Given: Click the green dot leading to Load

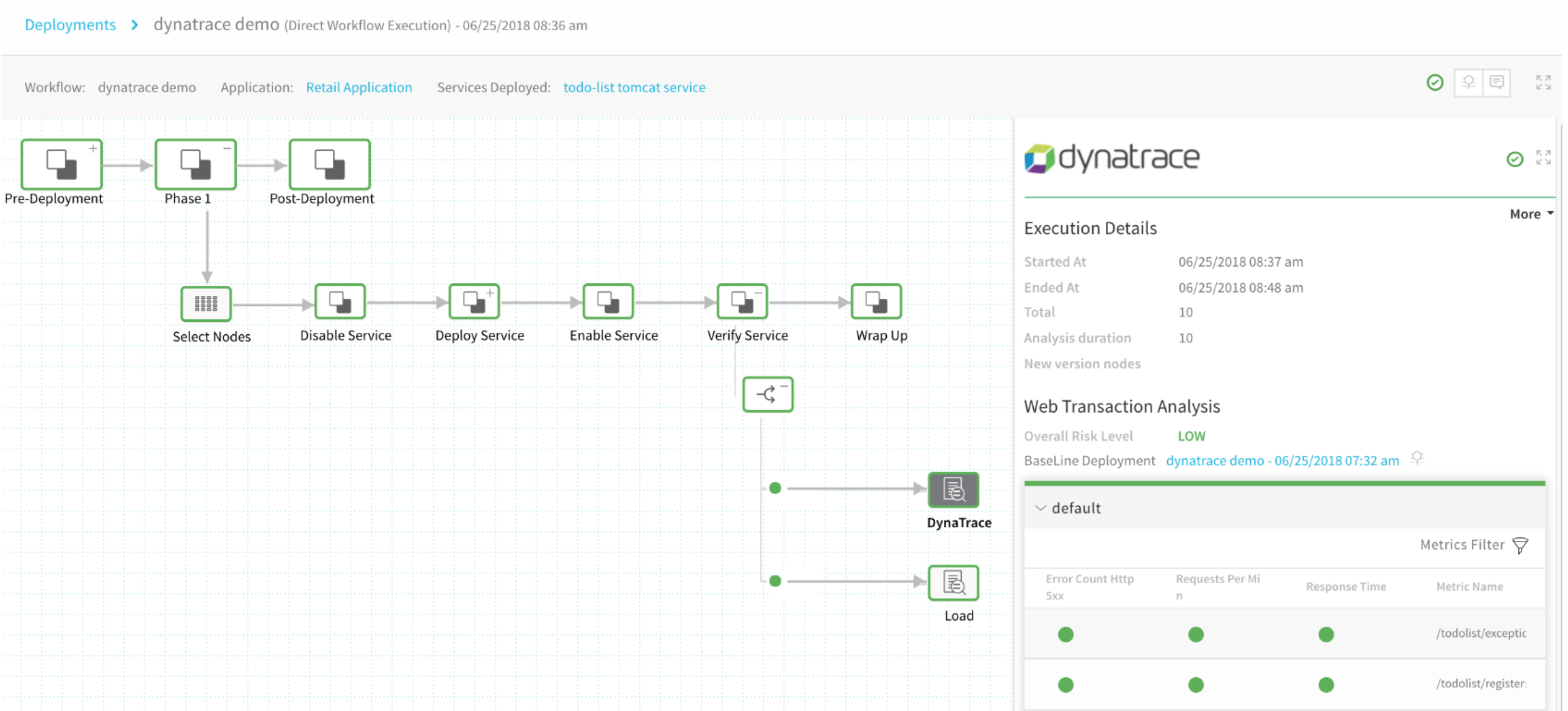Looking at the screenshot, I should pyautogui.click(x=775, y=581).
